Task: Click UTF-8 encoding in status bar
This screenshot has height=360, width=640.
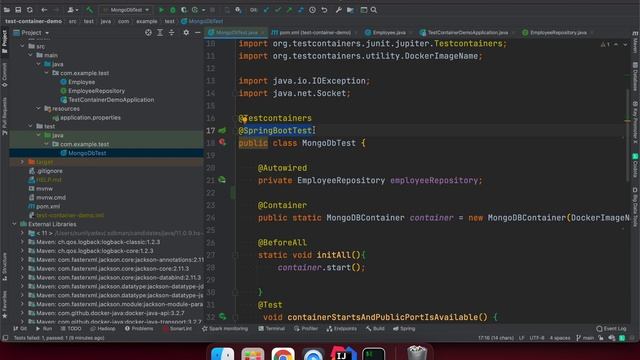Action: [537, 338]
